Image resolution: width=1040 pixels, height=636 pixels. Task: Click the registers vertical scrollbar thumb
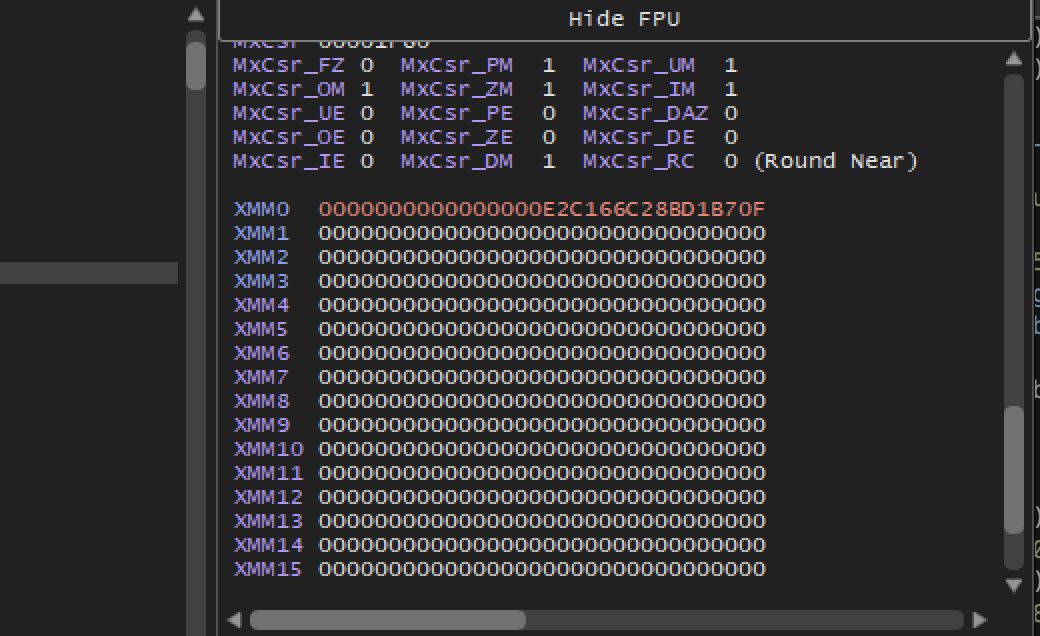[x=1013, y=470]
